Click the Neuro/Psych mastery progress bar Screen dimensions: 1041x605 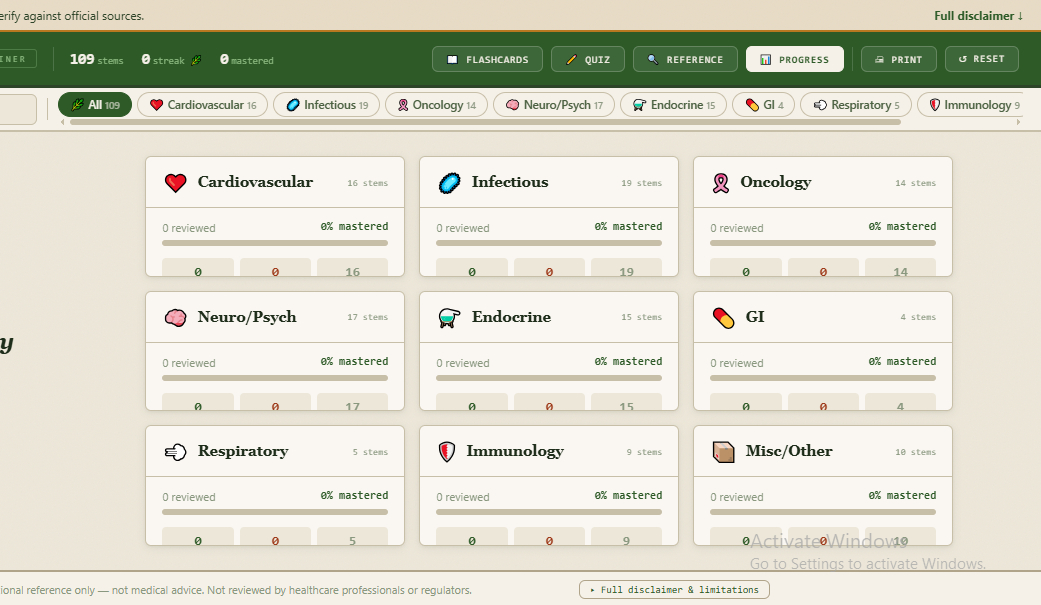click(275, 378)
